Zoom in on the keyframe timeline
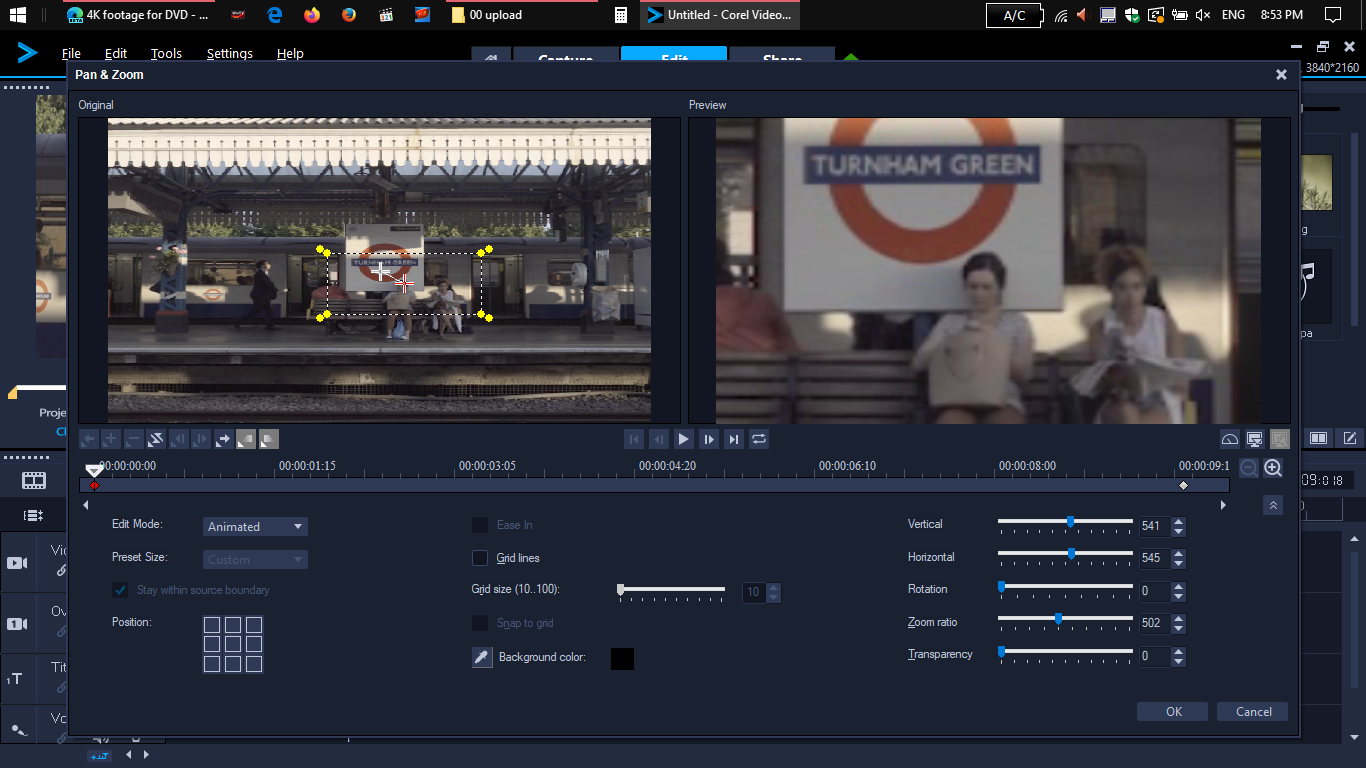1366x768 pixels. click(1273, 467)
